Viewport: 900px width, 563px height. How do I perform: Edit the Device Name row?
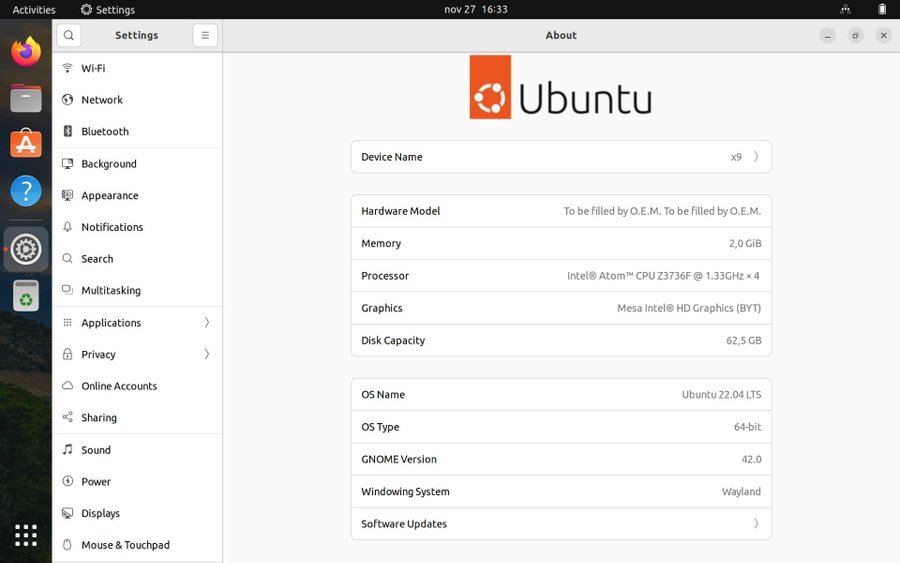[561, 157]
